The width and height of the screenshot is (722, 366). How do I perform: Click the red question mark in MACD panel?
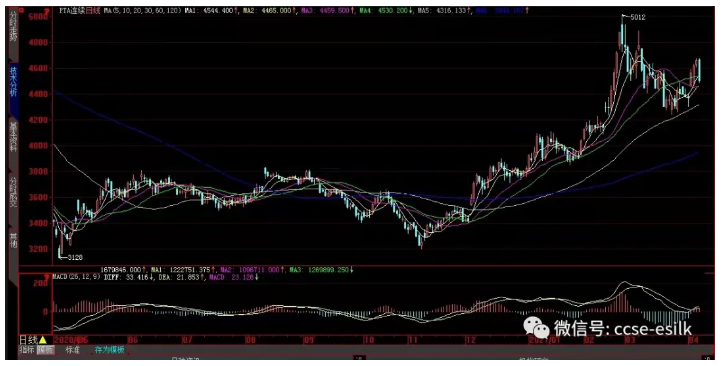(46, 277)
